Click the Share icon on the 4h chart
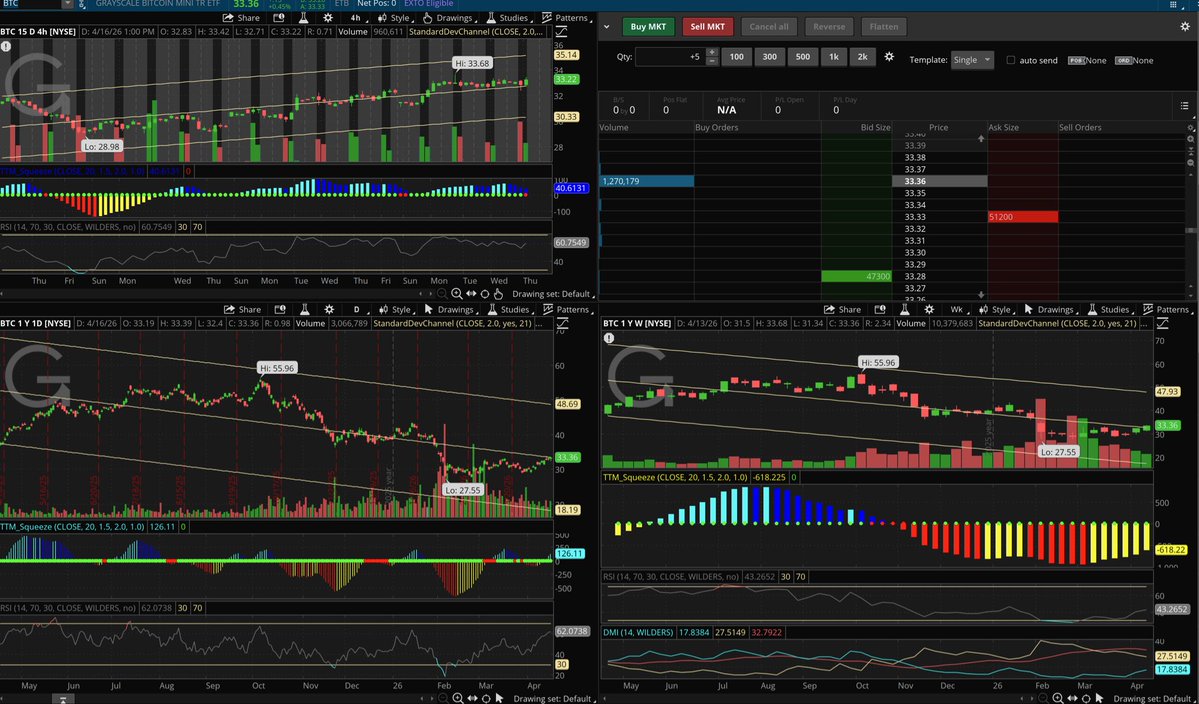Screen dimensions: 1199x704 [241, 18]
